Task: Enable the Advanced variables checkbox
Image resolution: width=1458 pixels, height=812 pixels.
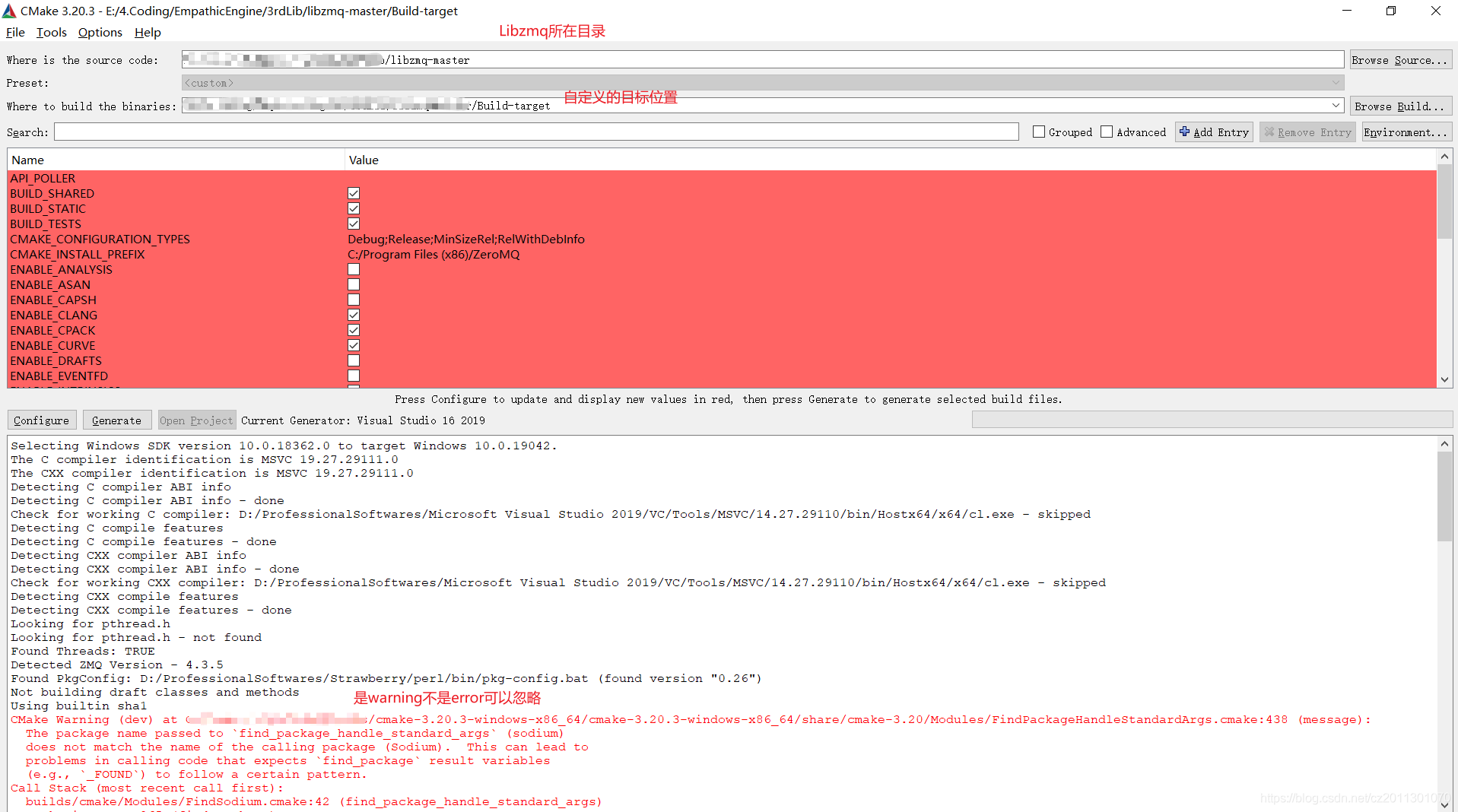Action: tap(1107, 131)
